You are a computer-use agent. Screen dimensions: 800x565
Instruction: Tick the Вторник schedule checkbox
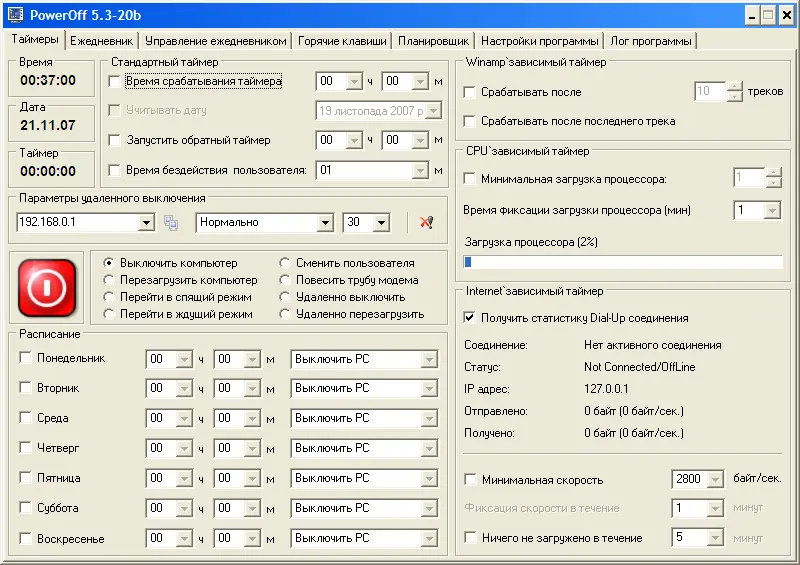tap(25, 387)
